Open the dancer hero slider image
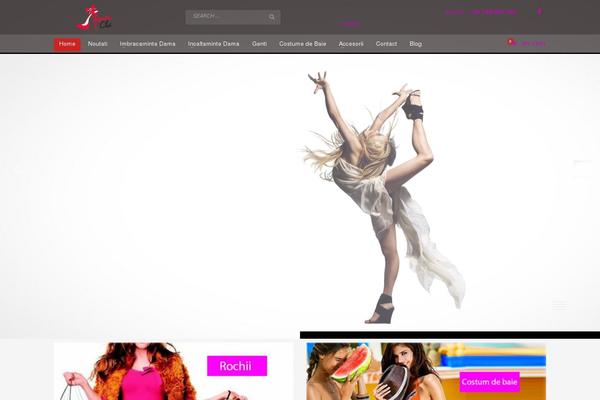Image resolution: width=600 pixels, height=400 pixels. [x=300, y=196]
